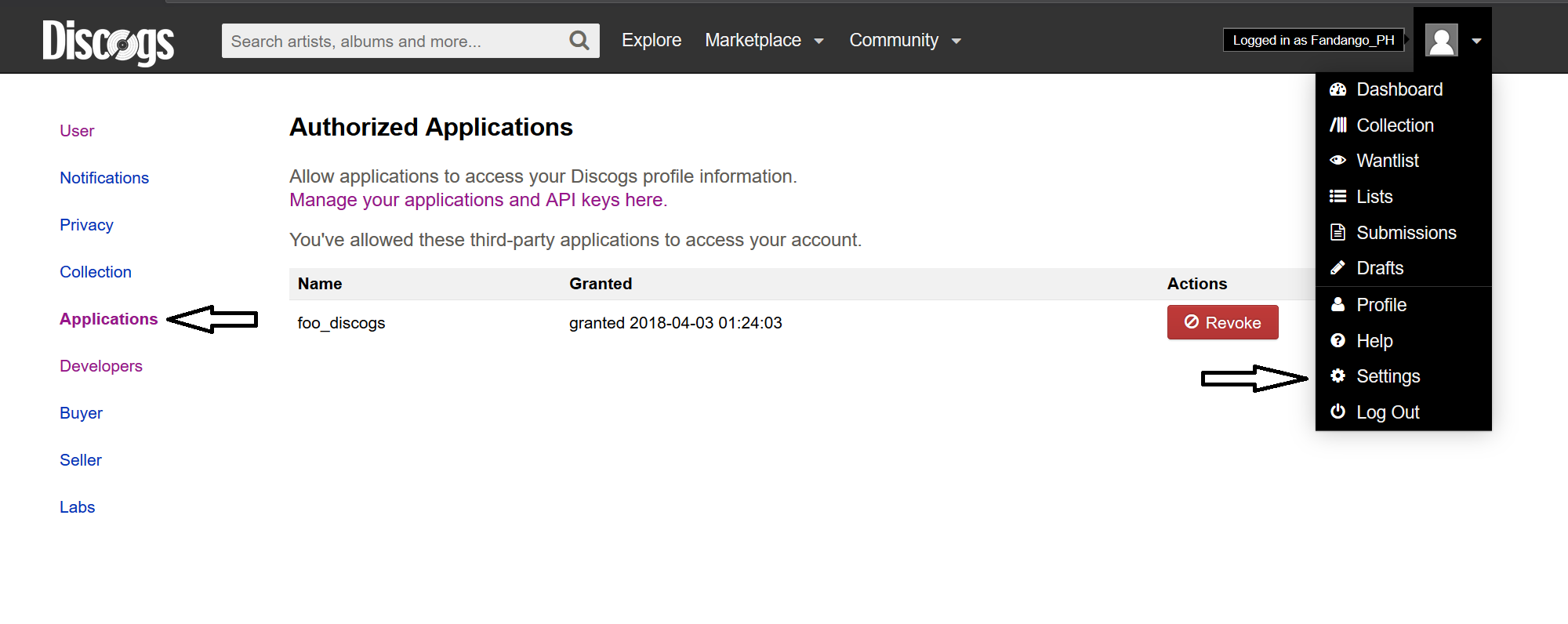Open the Community menu label
The height and width of the screenshot is (624, 1568).
tap(894, 40)
